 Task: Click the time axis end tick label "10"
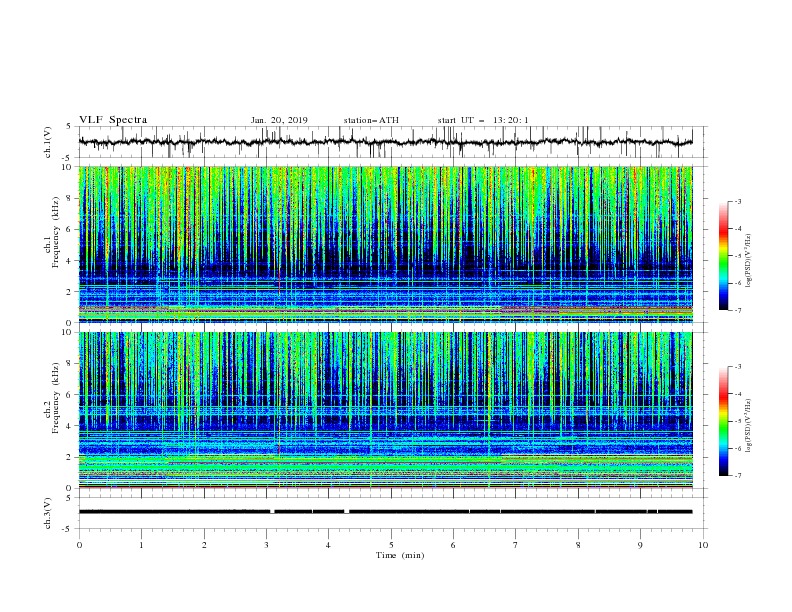pos(703,545)
